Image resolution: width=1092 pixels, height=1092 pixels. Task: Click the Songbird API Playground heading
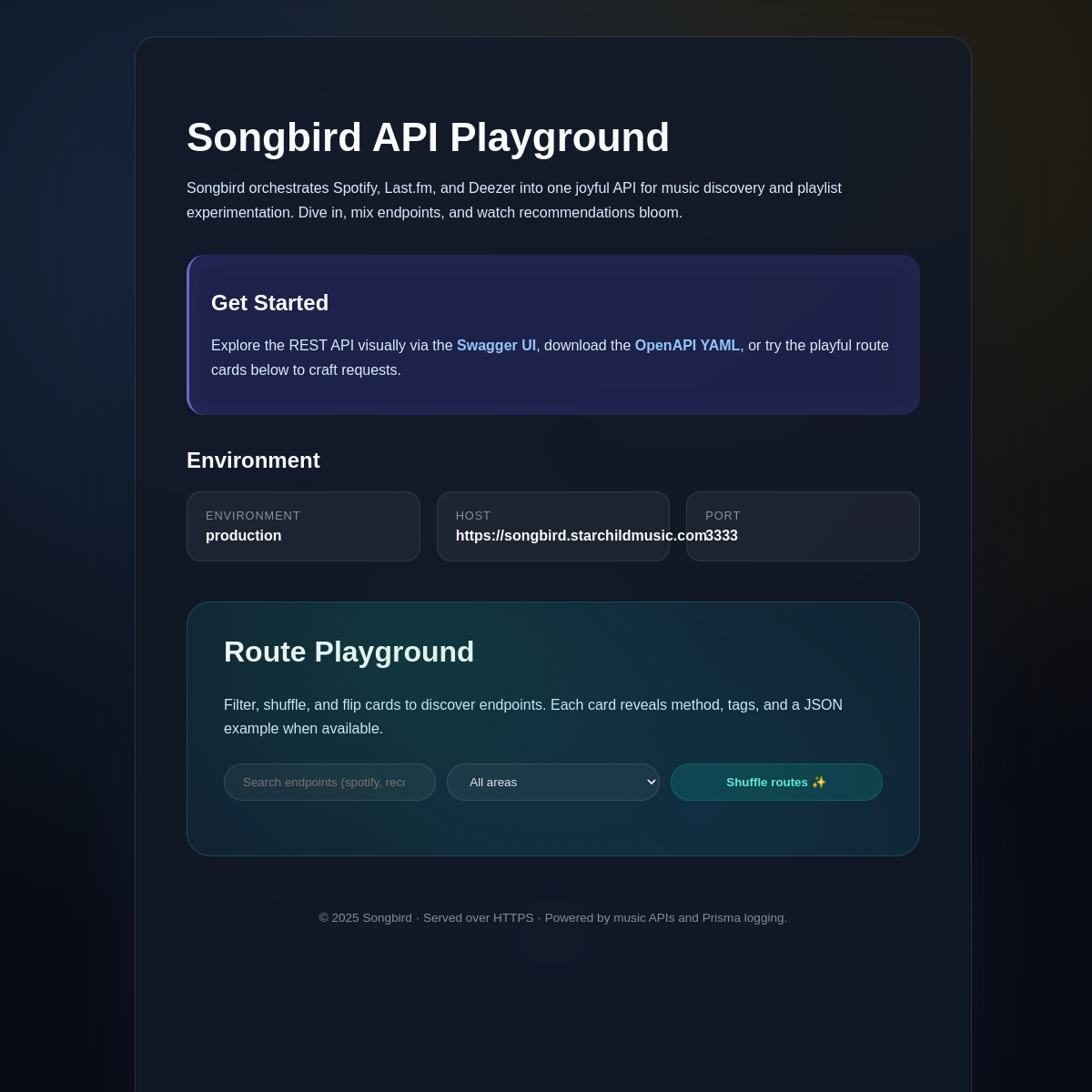(x=428, y=137)
